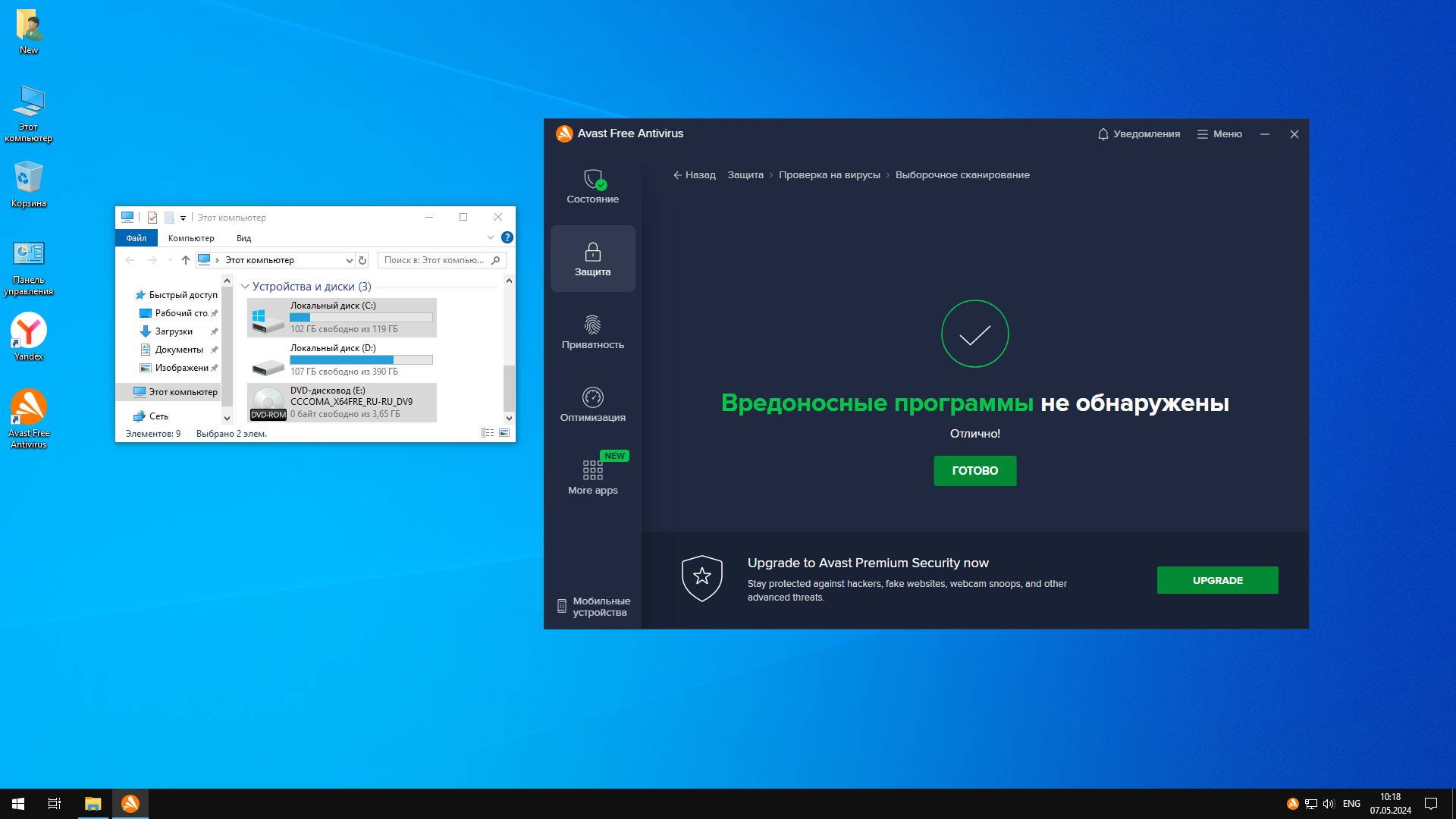The width and height of the screenshot is (1456, 819).
Task: Open the Приватность fingerprint section
Action: [592, 332]
